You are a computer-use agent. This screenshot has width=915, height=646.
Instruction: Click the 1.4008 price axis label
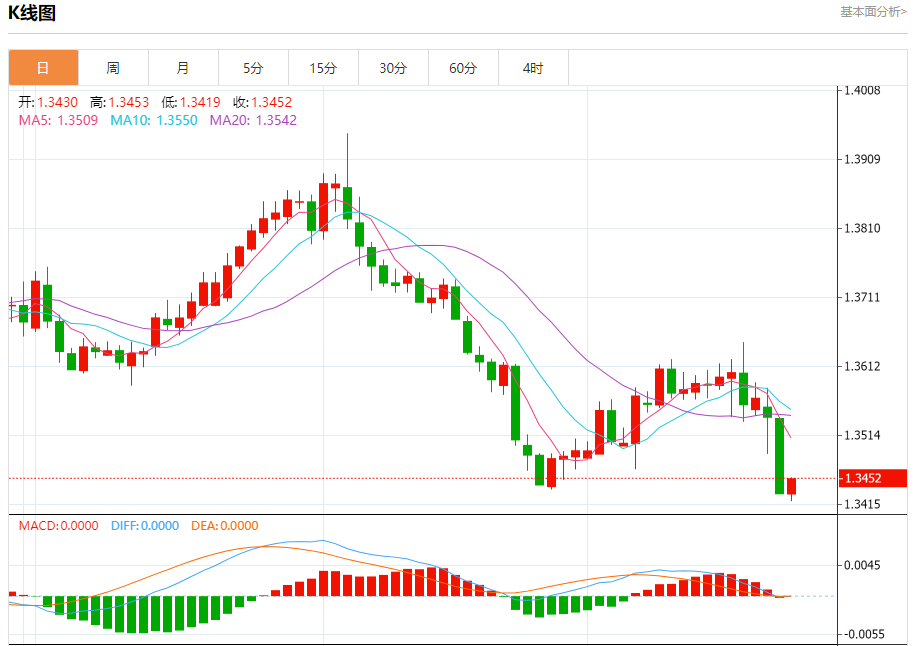click(x=862, y=90)
